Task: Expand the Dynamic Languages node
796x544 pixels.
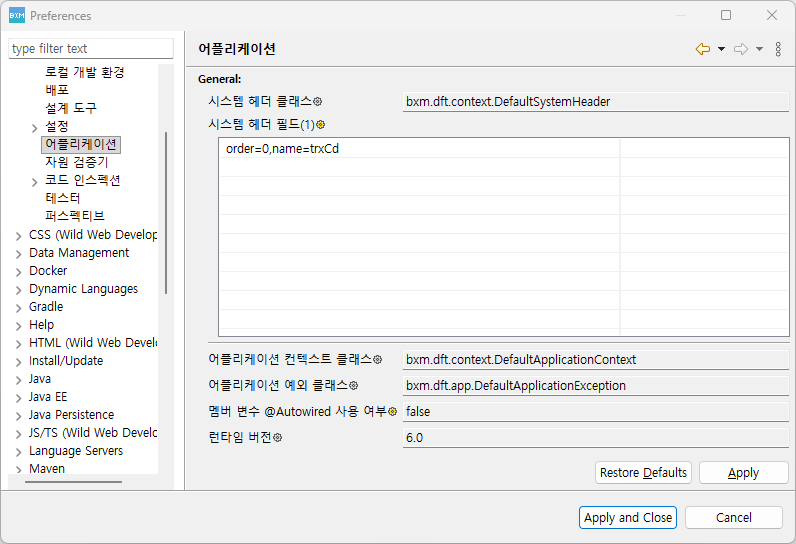Action: pos(19,290)
